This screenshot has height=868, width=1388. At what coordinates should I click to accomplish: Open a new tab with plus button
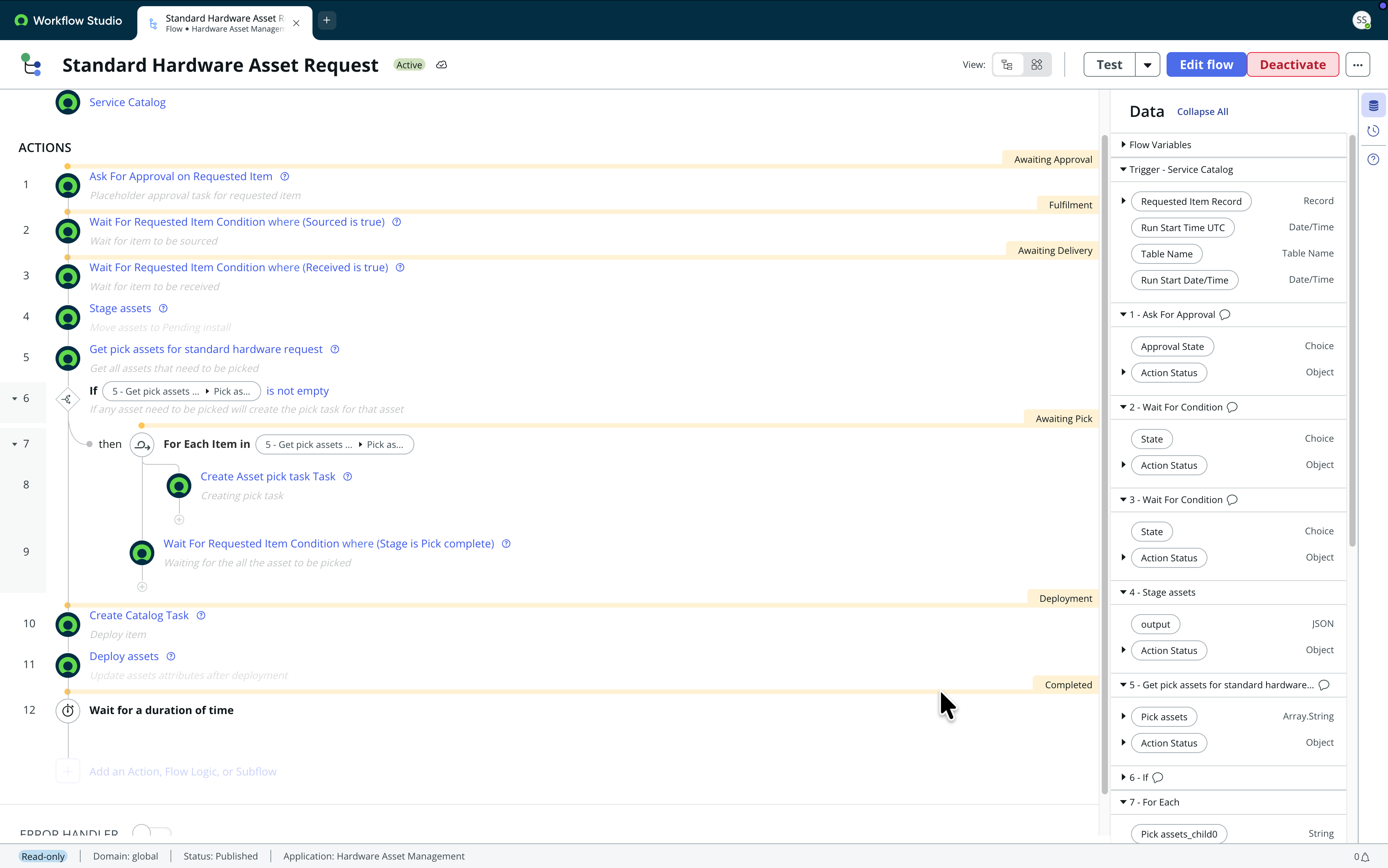(327, 20)
